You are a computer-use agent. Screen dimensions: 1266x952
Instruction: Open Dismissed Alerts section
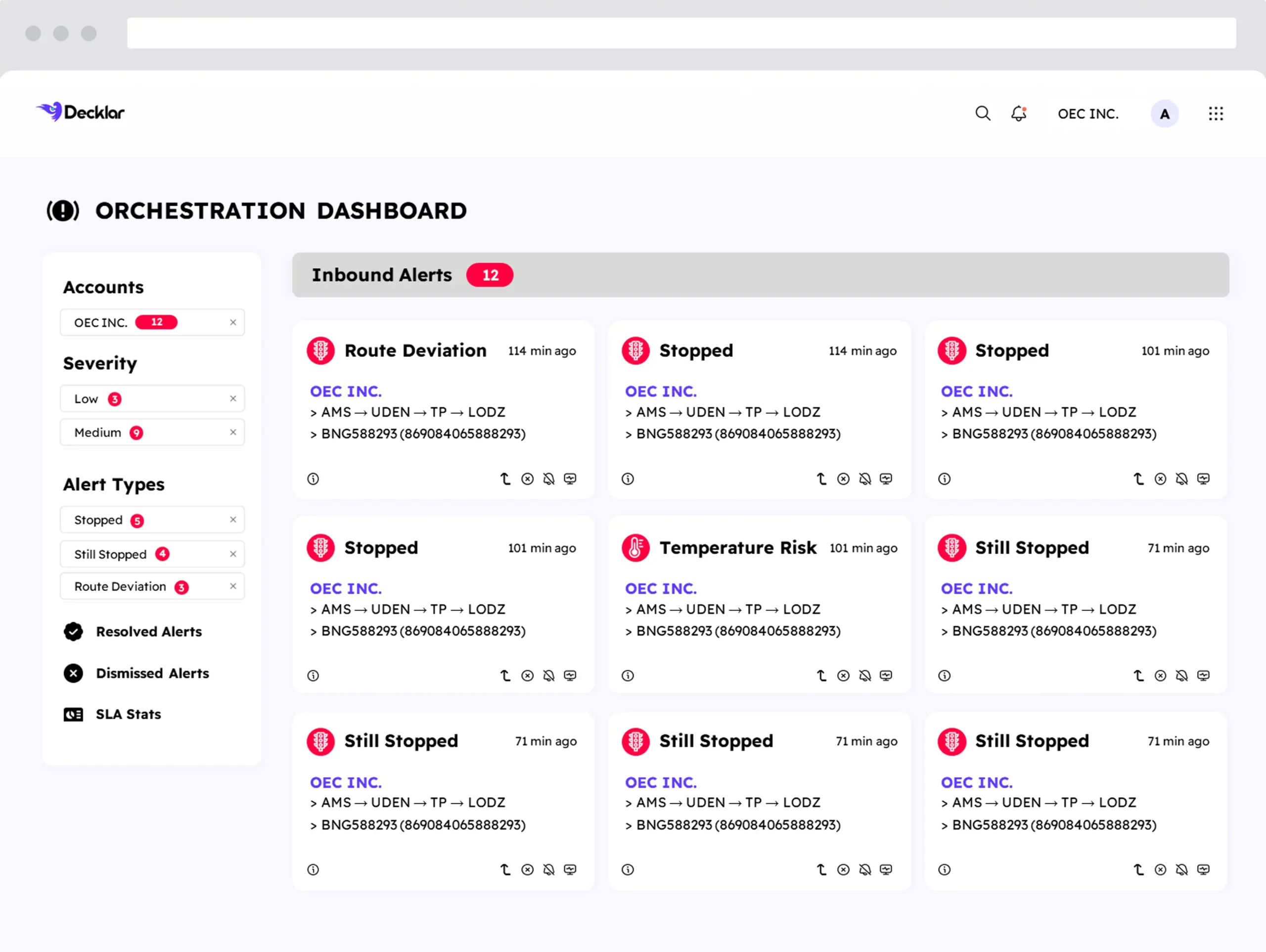(152, 673)
